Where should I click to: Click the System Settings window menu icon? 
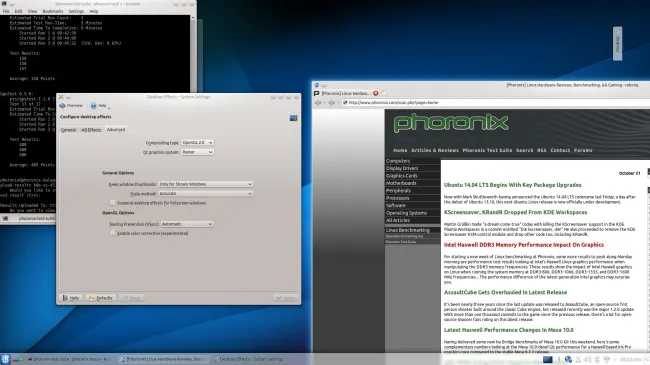coord(61,97)
